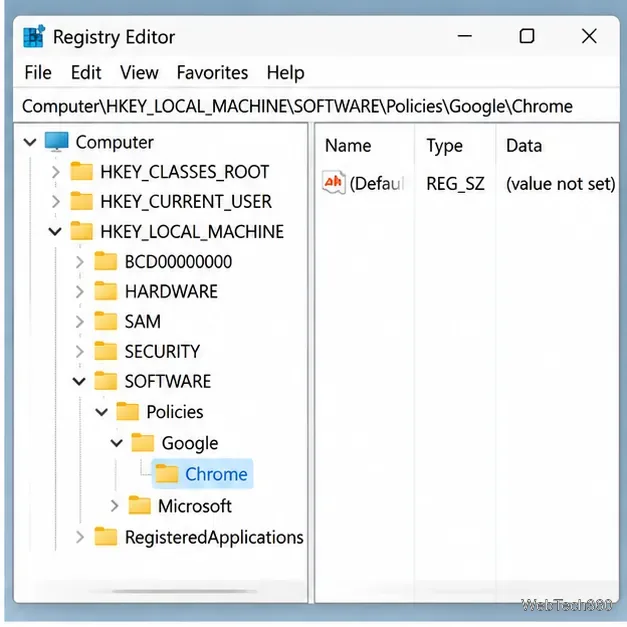Click the Computer monitor icon
This screenshot has width=627, height=627.
point(57,142)
